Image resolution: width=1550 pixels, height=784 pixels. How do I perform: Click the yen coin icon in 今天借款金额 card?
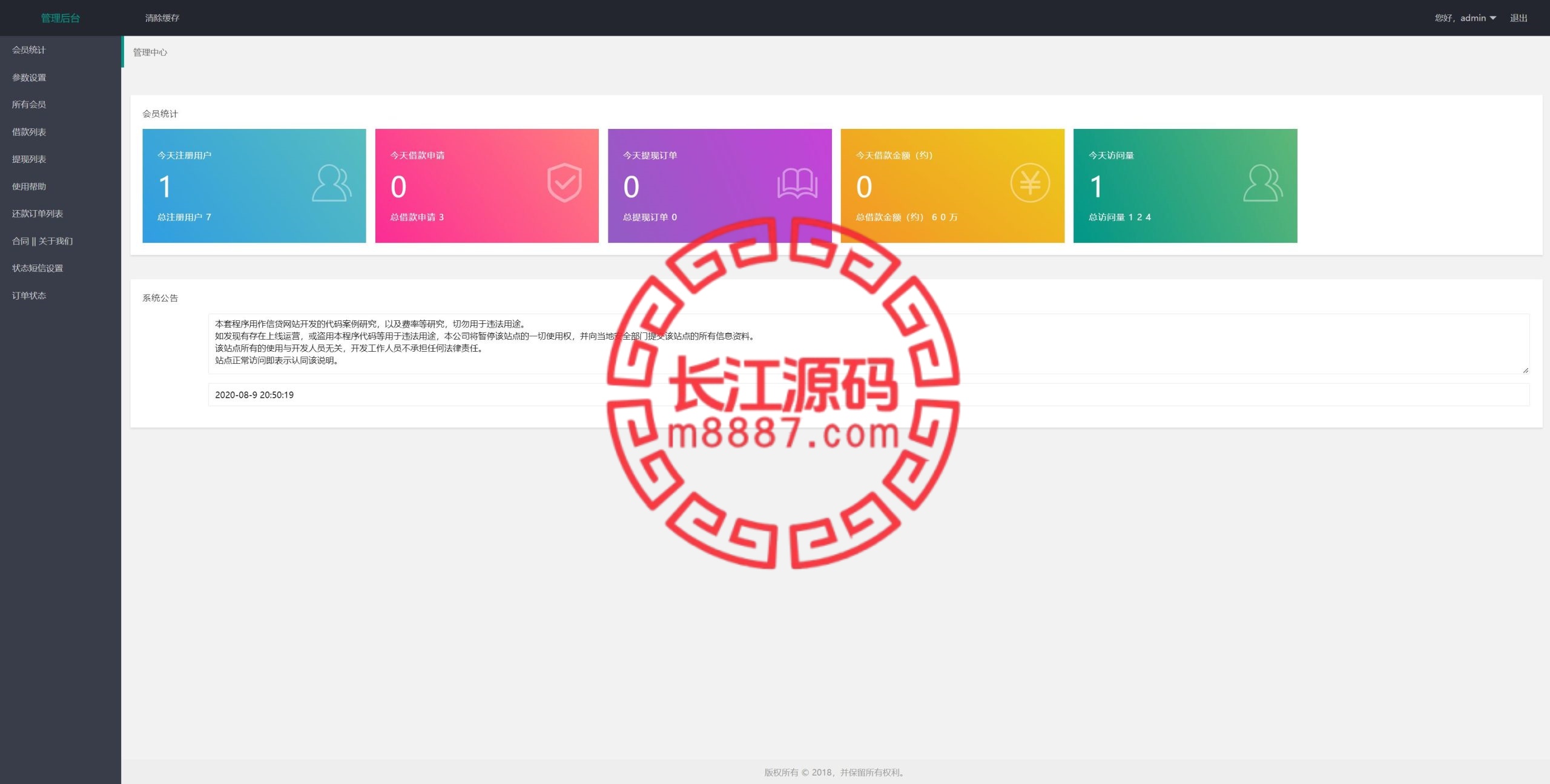1030,183
